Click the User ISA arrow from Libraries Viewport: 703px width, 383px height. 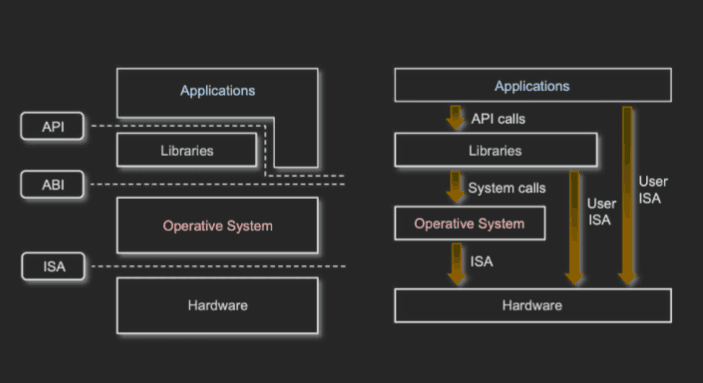574,228
